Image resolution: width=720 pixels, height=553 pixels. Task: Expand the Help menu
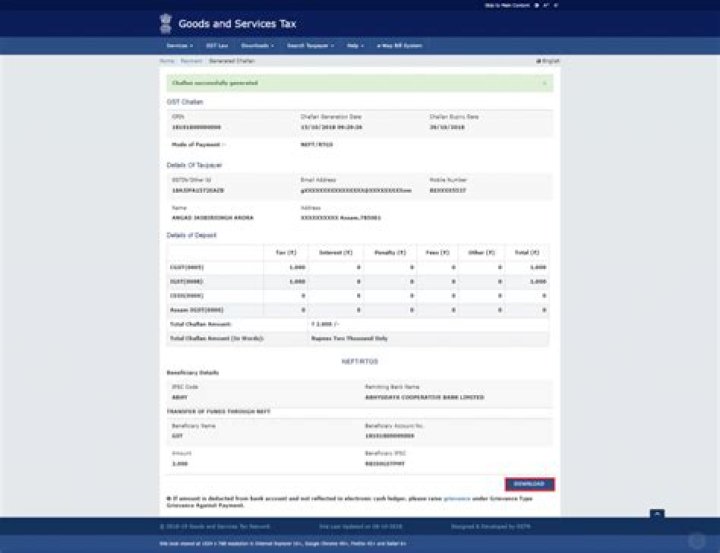(354, 46)
